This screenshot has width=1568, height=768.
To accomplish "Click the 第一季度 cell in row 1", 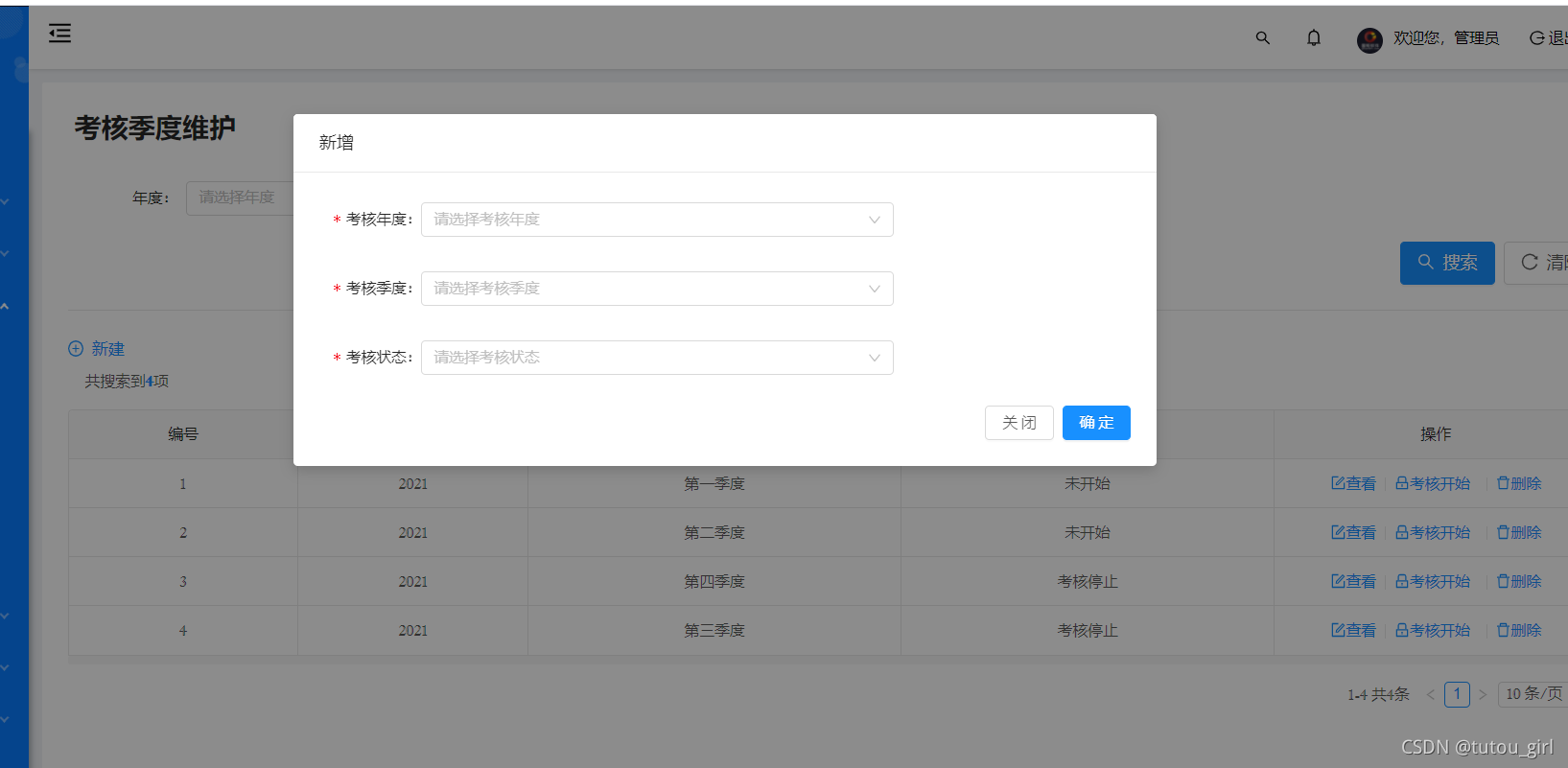I will pos(714,484).
